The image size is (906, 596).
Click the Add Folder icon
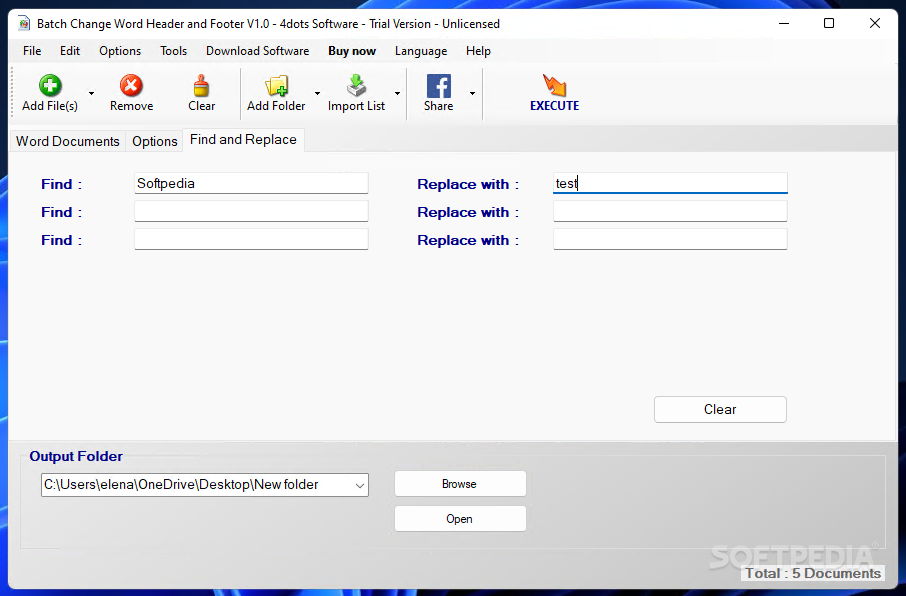(276, 86)
